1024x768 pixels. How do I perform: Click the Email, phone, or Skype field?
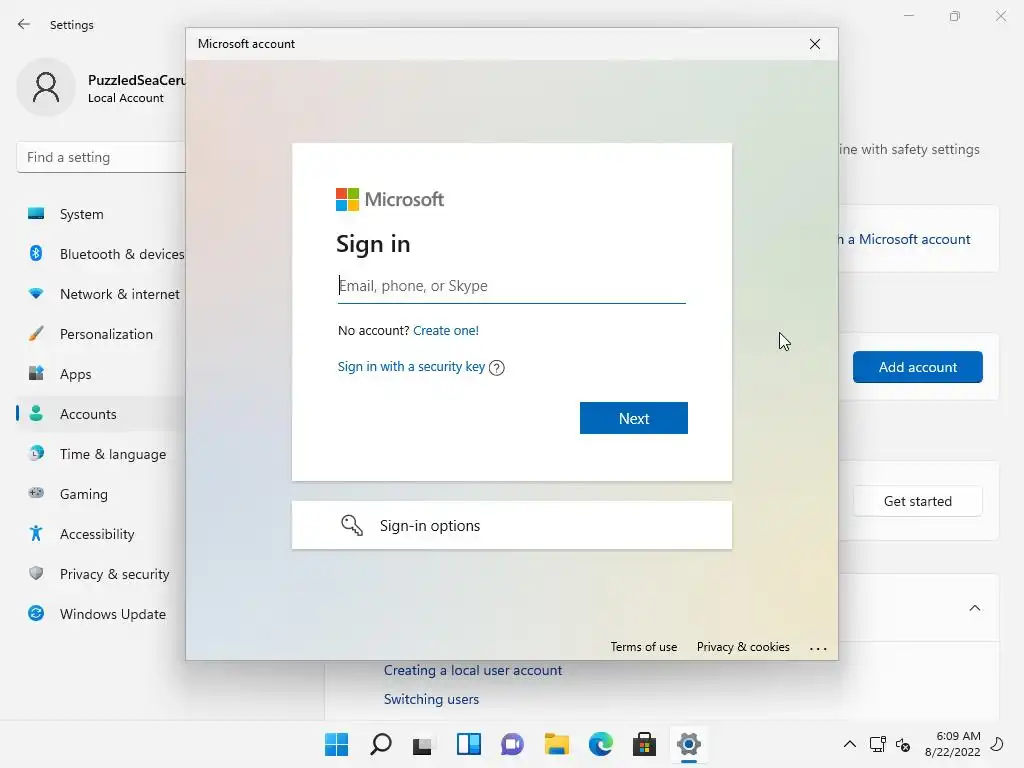(x=511, y=286)
